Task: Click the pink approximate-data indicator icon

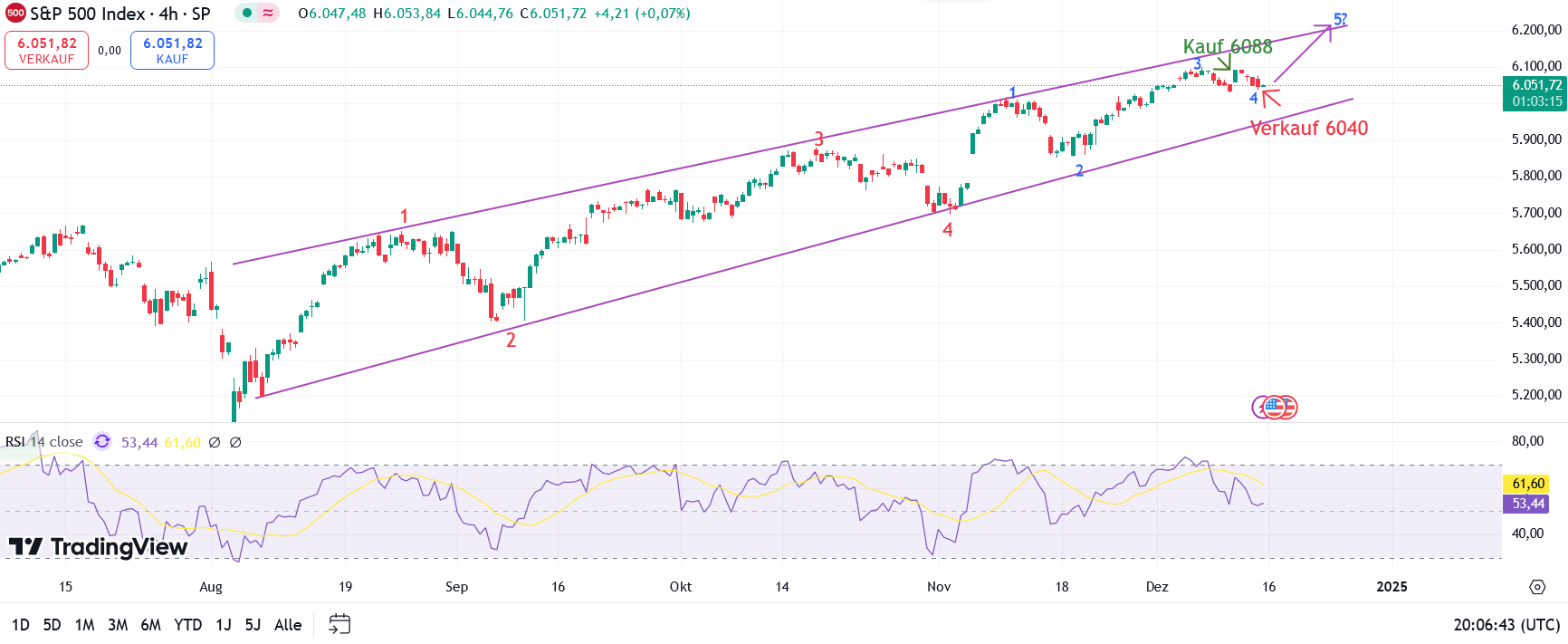Action: click(268, 14)
